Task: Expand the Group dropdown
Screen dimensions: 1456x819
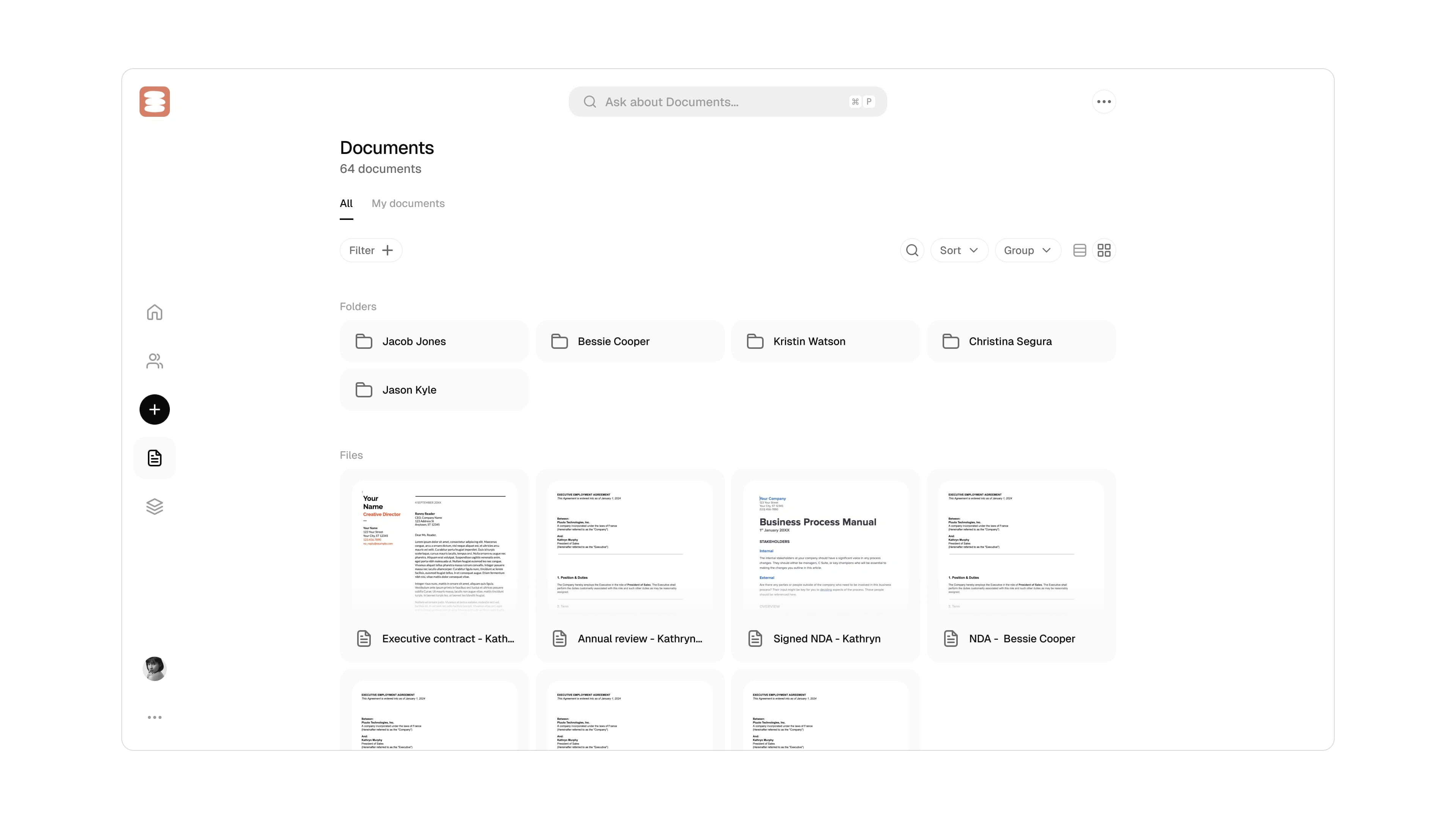Action: point(1027,250)
